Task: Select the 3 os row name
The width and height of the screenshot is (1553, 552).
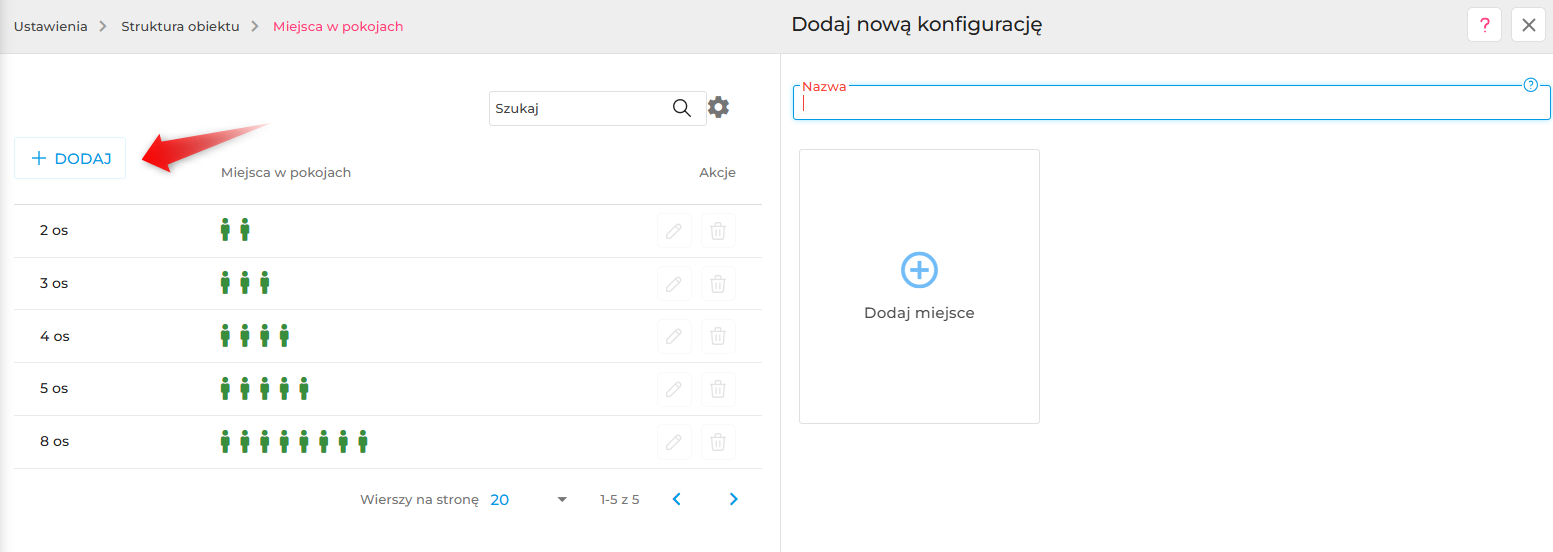Action: click(54, 283)
